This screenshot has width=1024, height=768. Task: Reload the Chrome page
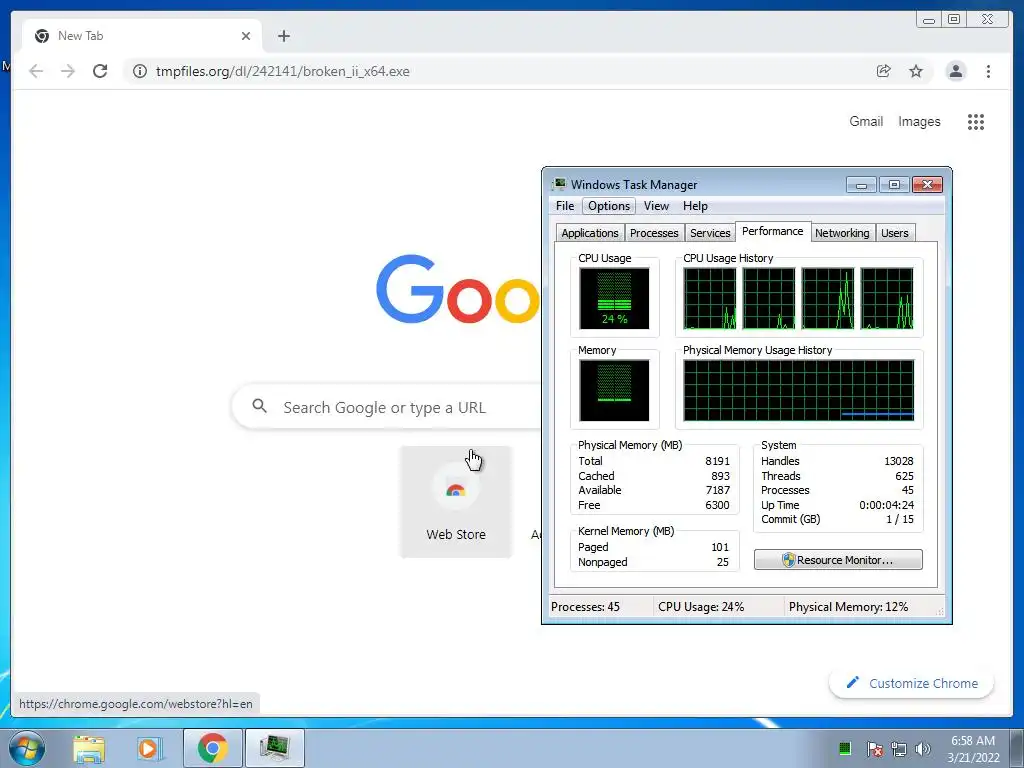[x=100, y=71]
